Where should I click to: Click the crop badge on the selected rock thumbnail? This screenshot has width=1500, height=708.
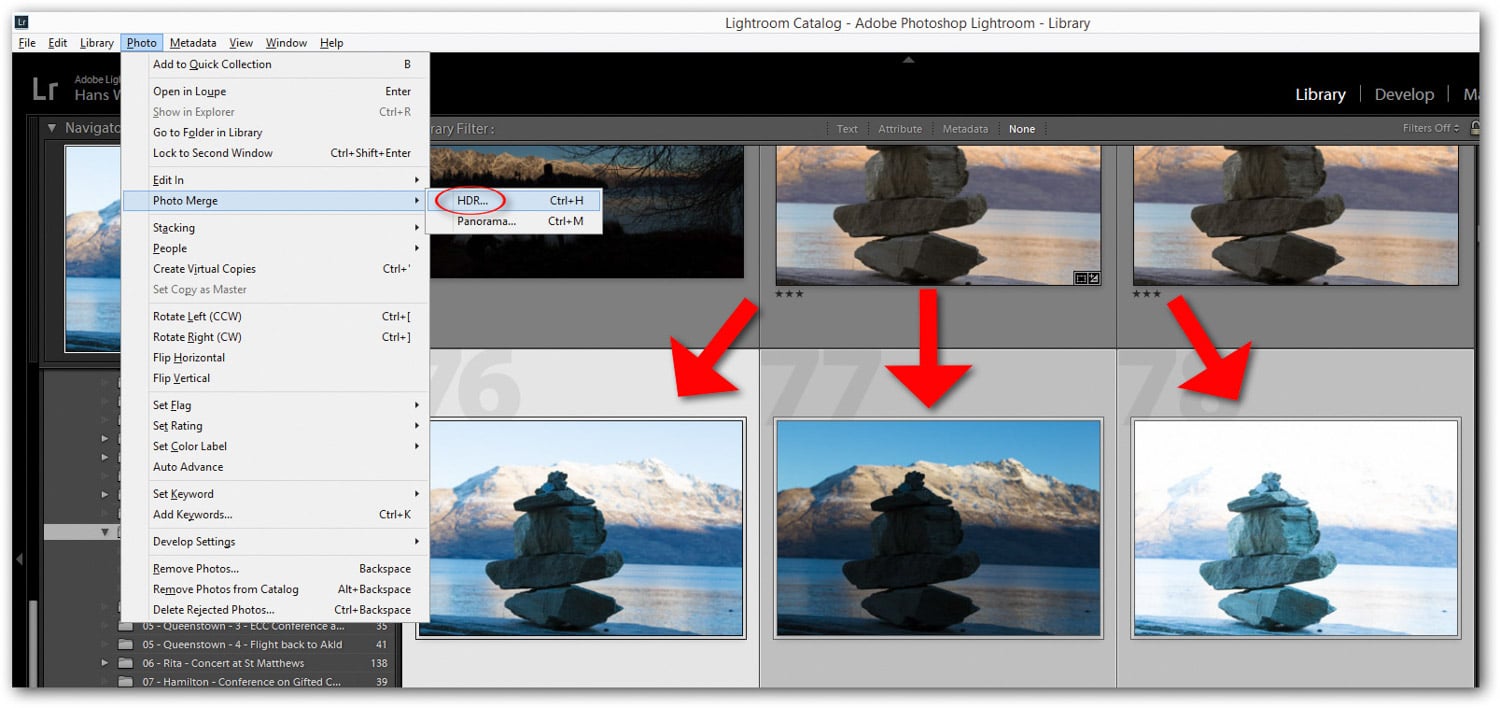[x=1081, y=278]
